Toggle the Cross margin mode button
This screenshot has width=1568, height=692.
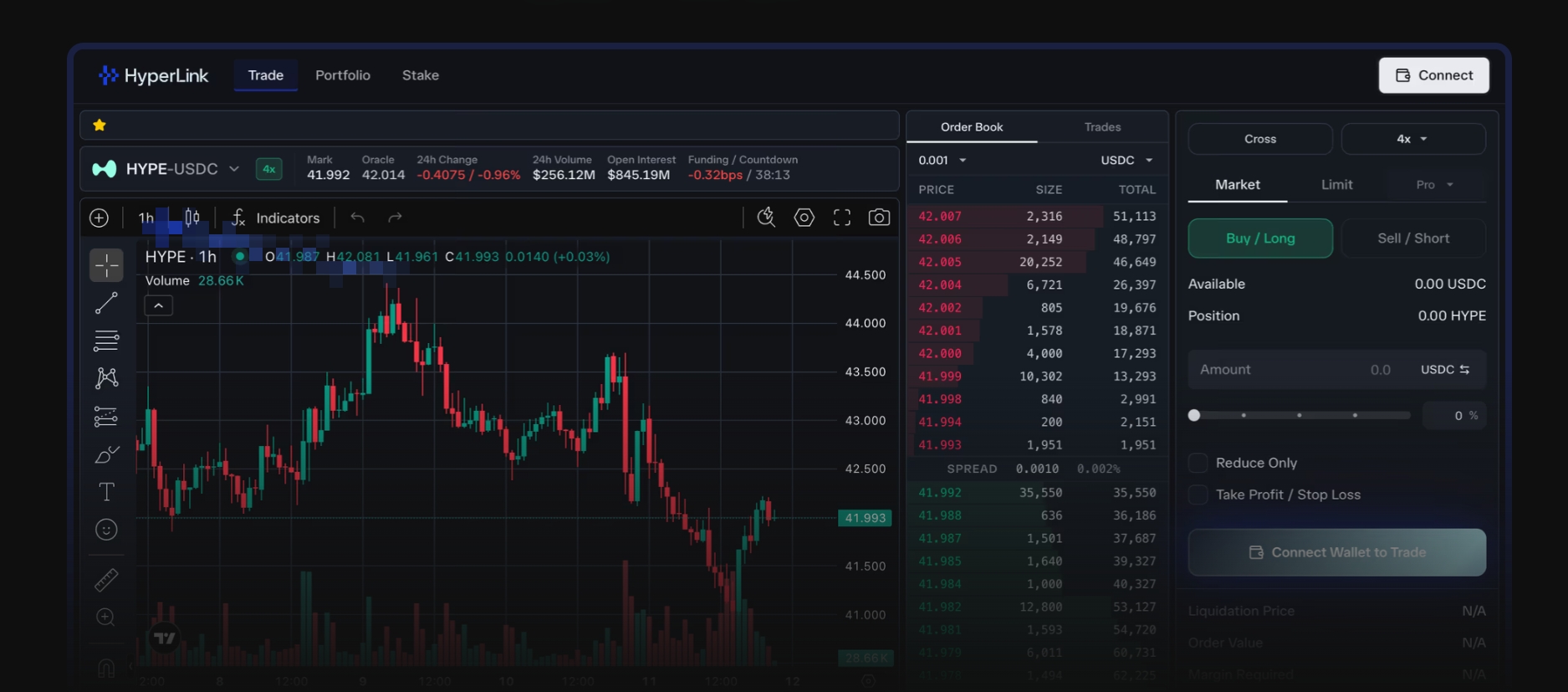[x=1260, y=139]
